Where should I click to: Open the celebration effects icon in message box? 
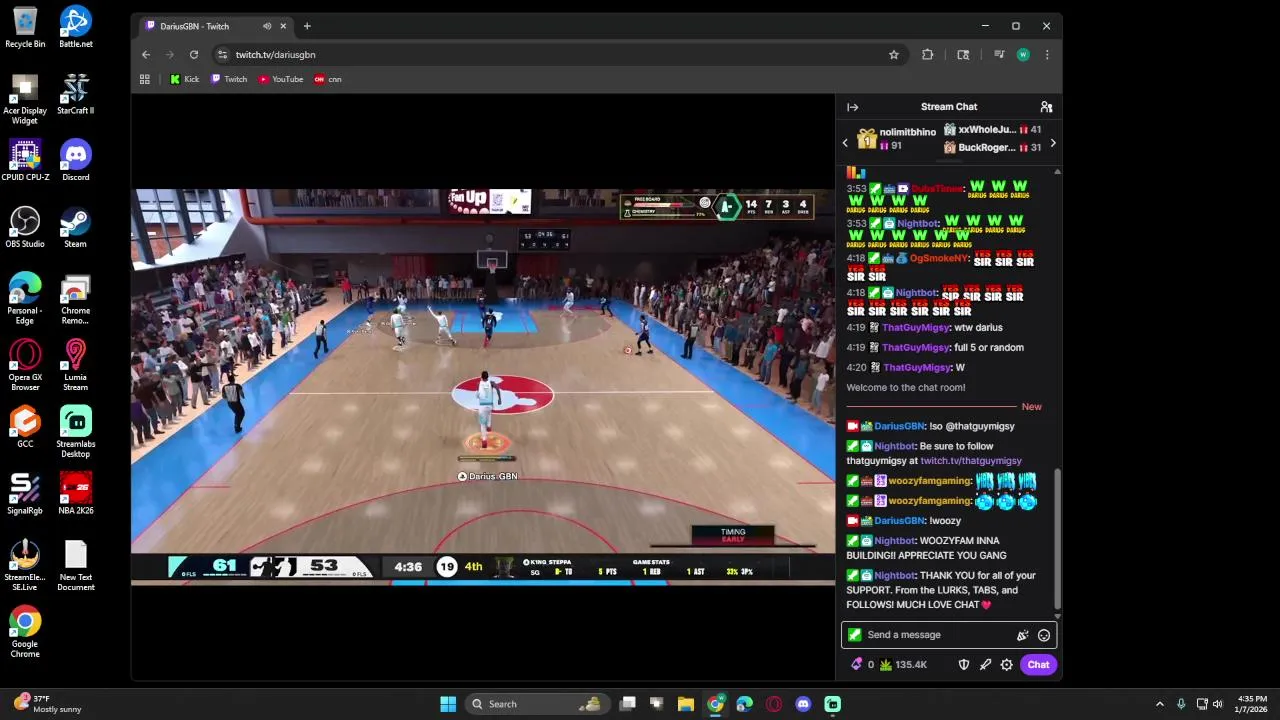point(1022,635)
